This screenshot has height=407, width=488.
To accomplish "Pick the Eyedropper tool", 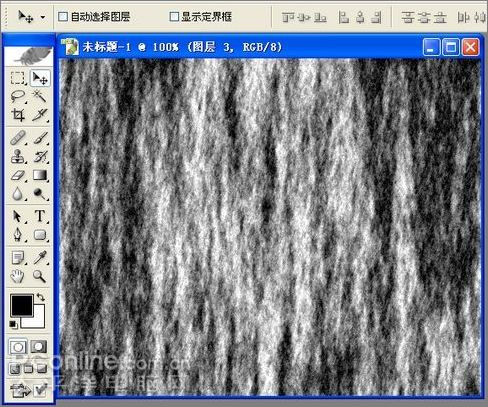I will (x=40, y=258).
